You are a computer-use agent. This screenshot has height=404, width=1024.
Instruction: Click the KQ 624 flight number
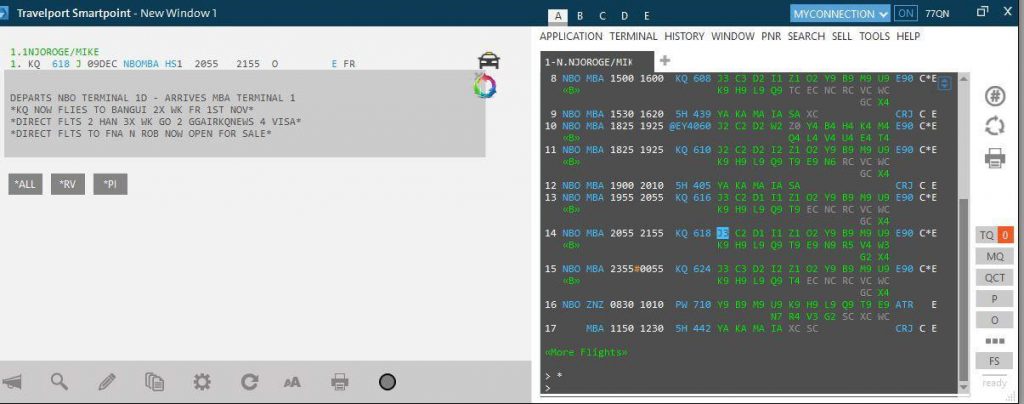(x=693, y=269)
